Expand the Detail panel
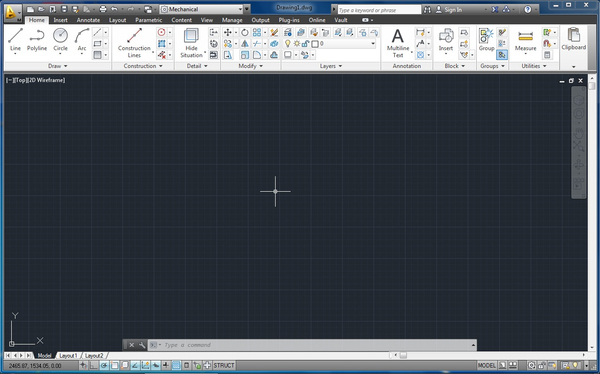600x374 pixels. tap(197, 66)
